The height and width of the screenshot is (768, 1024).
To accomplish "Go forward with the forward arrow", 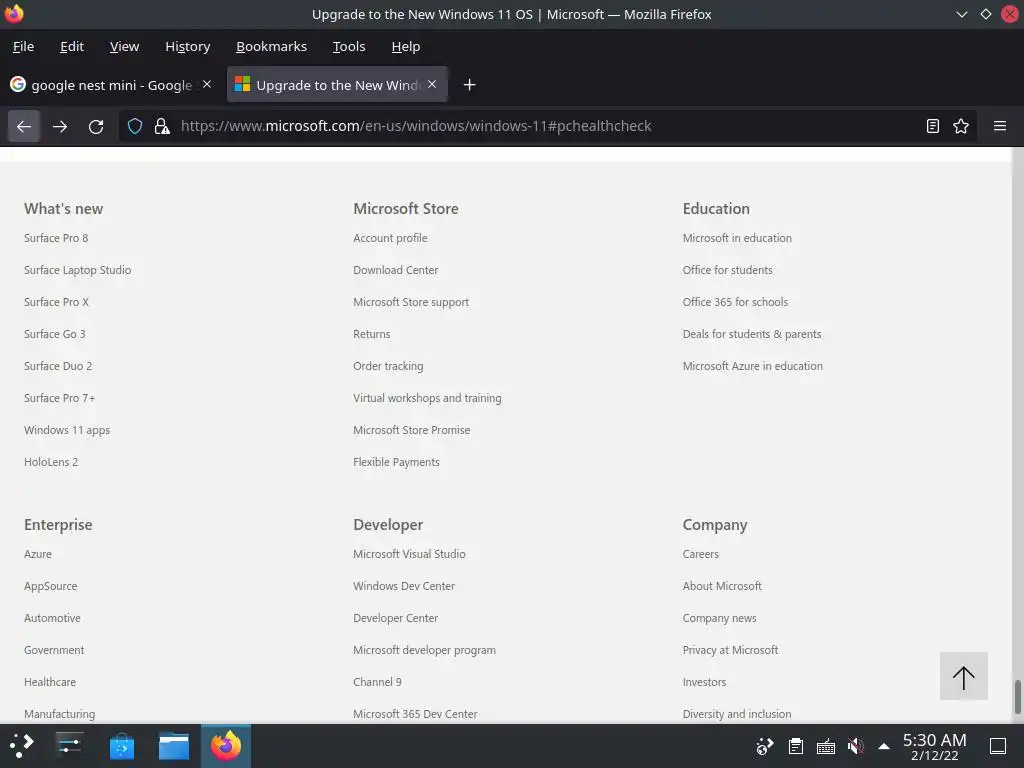I will pos(60,126).
